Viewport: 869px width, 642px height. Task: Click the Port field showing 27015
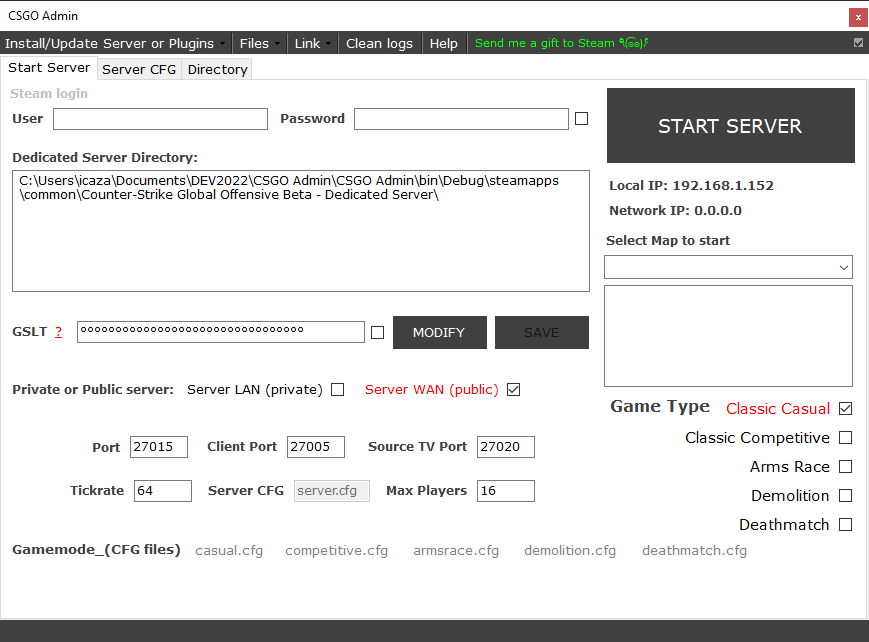click(x=159, y=447)
